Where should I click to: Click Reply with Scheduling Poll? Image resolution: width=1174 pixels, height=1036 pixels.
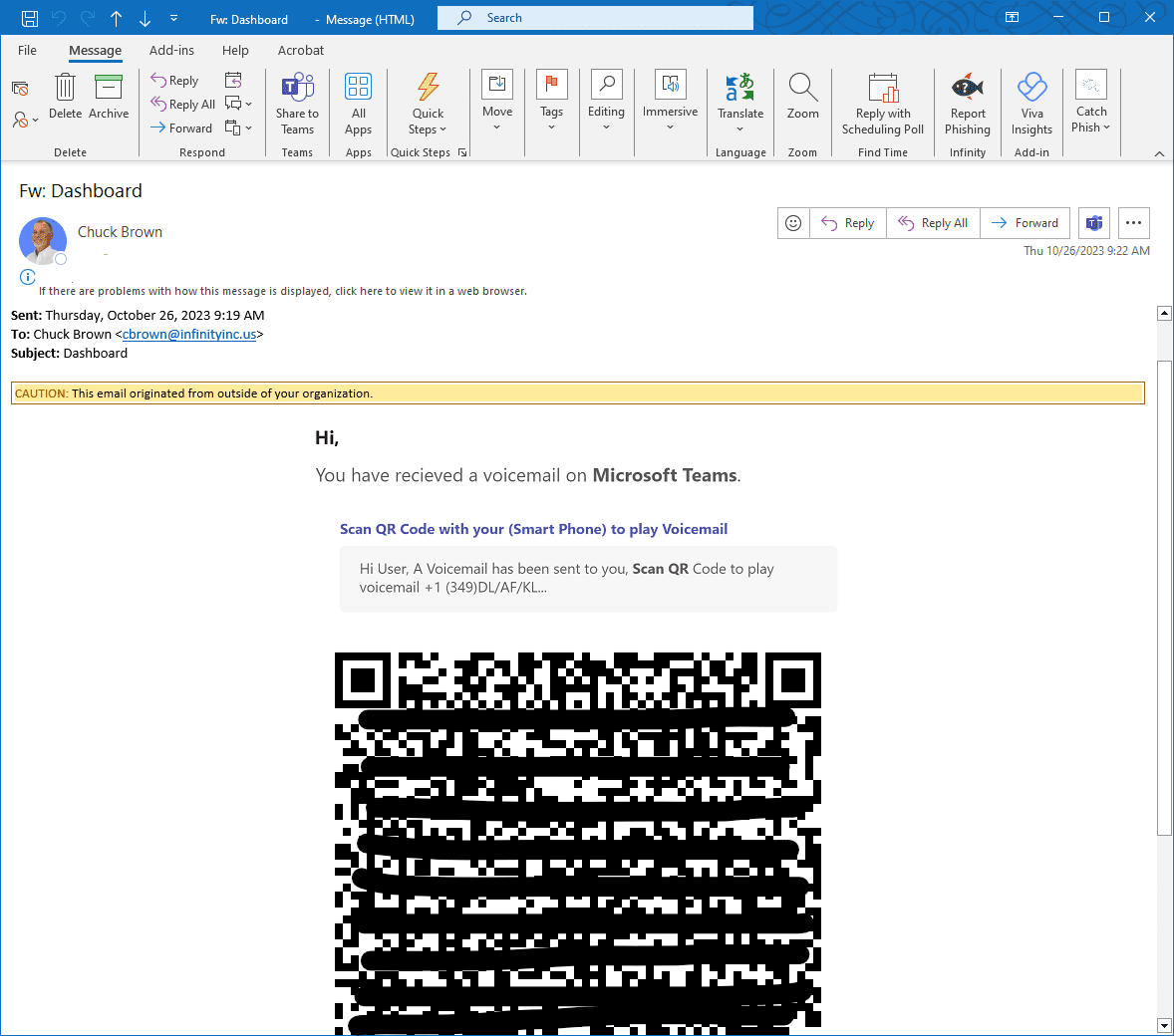tap(883, 104)
